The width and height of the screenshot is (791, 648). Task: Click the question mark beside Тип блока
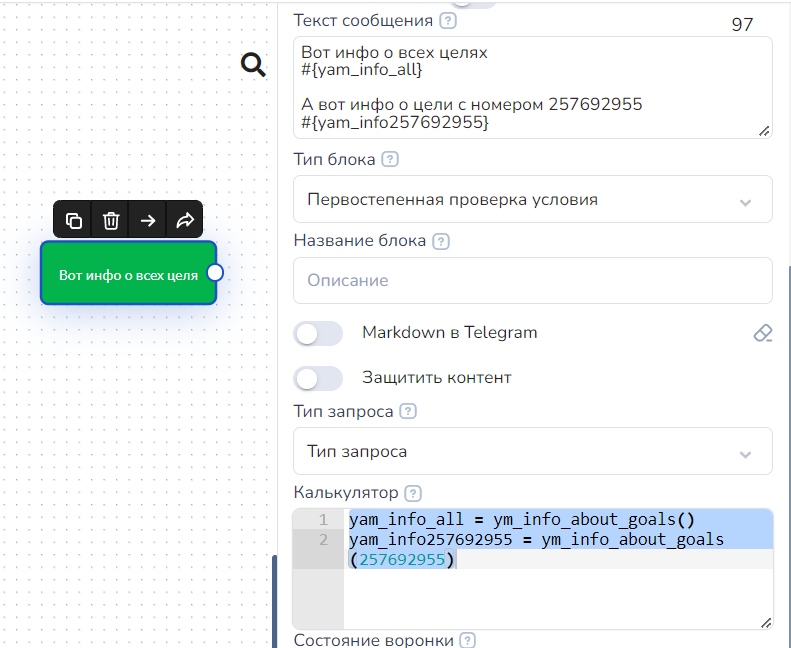click(x=390, y=160)
